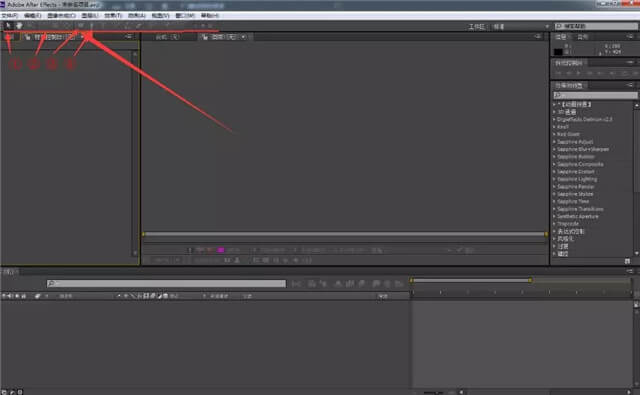Click the timeline layer search field

tap(167, 283)
